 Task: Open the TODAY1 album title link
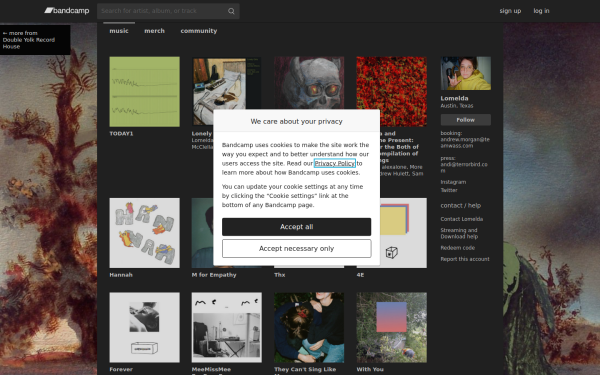click(121, 134)
